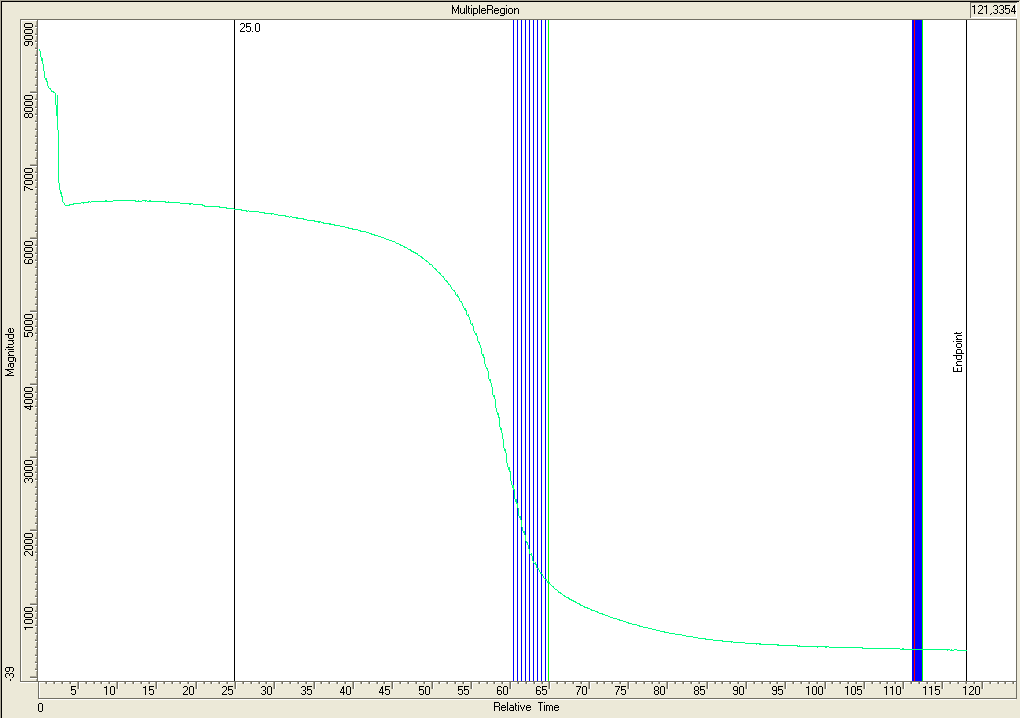Click the 25.0 marker label text
Image resolution: width=1021 pixels, height=718 pixels.
[x=250, y=29]
